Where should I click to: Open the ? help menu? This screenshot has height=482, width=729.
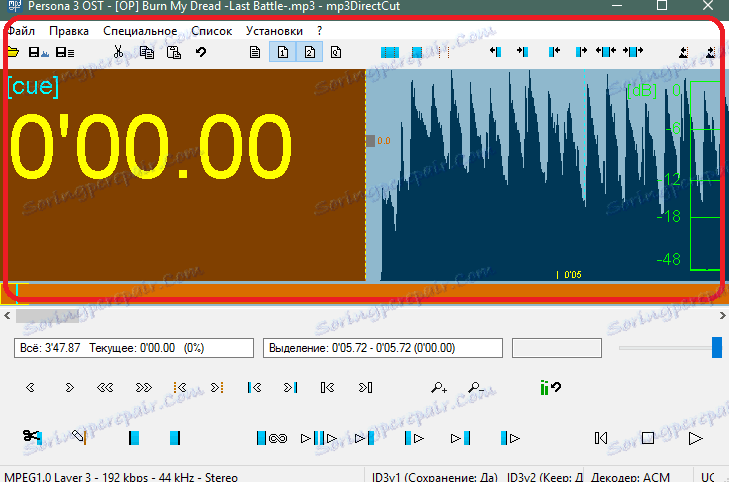pyautogui.click(x=319, y=31)
